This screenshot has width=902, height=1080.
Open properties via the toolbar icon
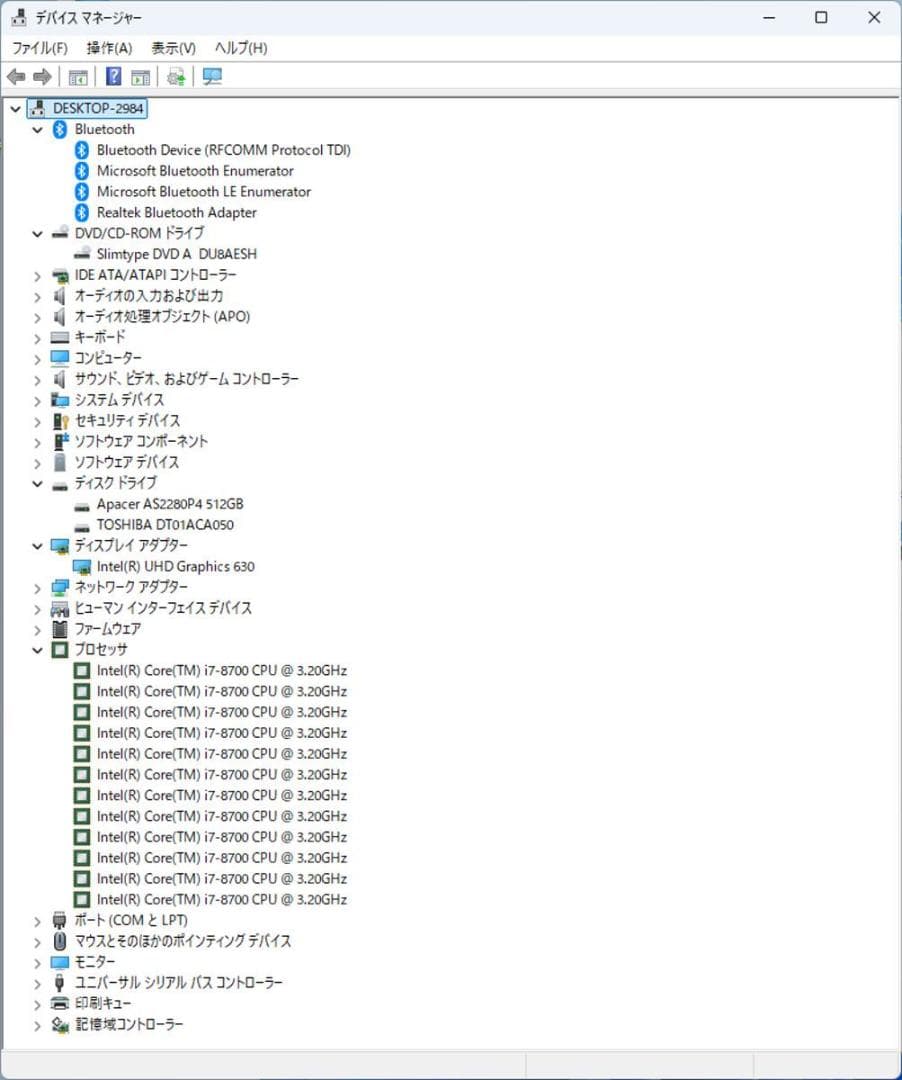(140, 77)
